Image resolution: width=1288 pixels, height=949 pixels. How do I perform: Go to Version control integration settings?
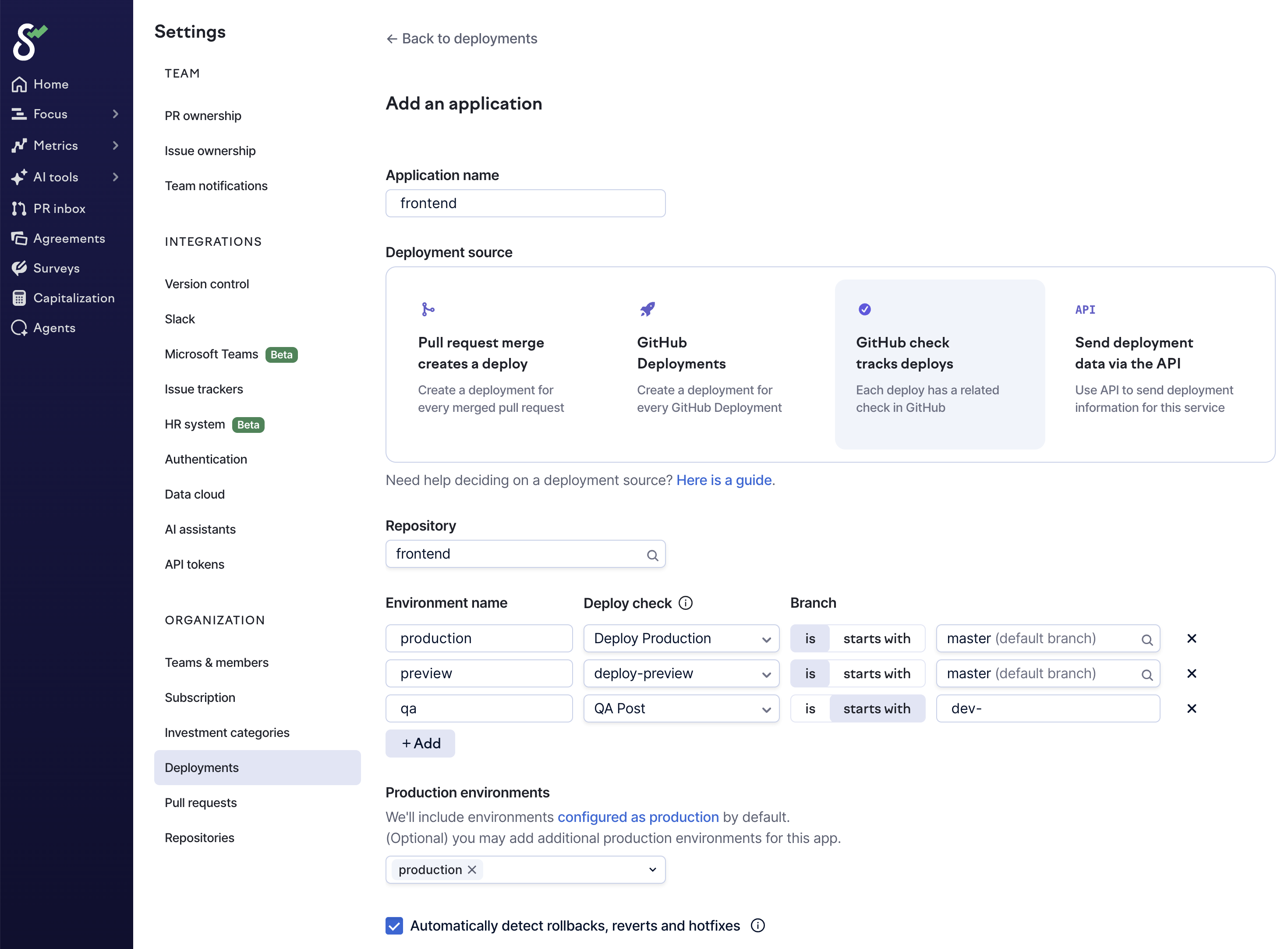(x=207, y=284)
